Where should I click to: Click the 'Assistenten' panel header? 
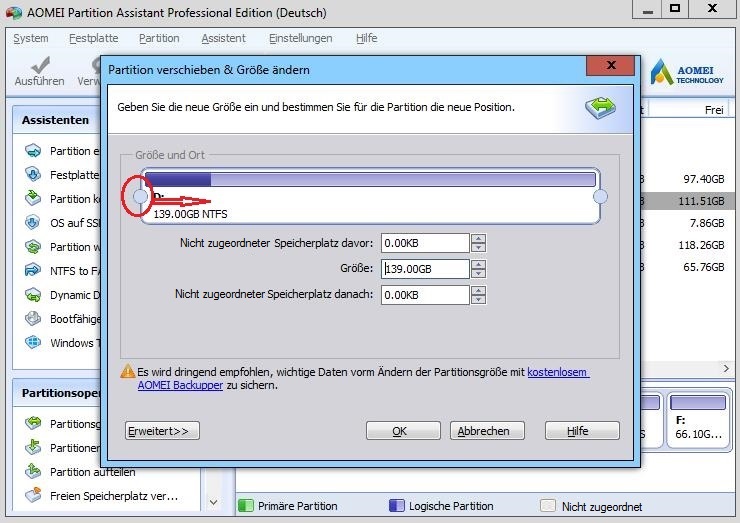(x=57, y=120)
